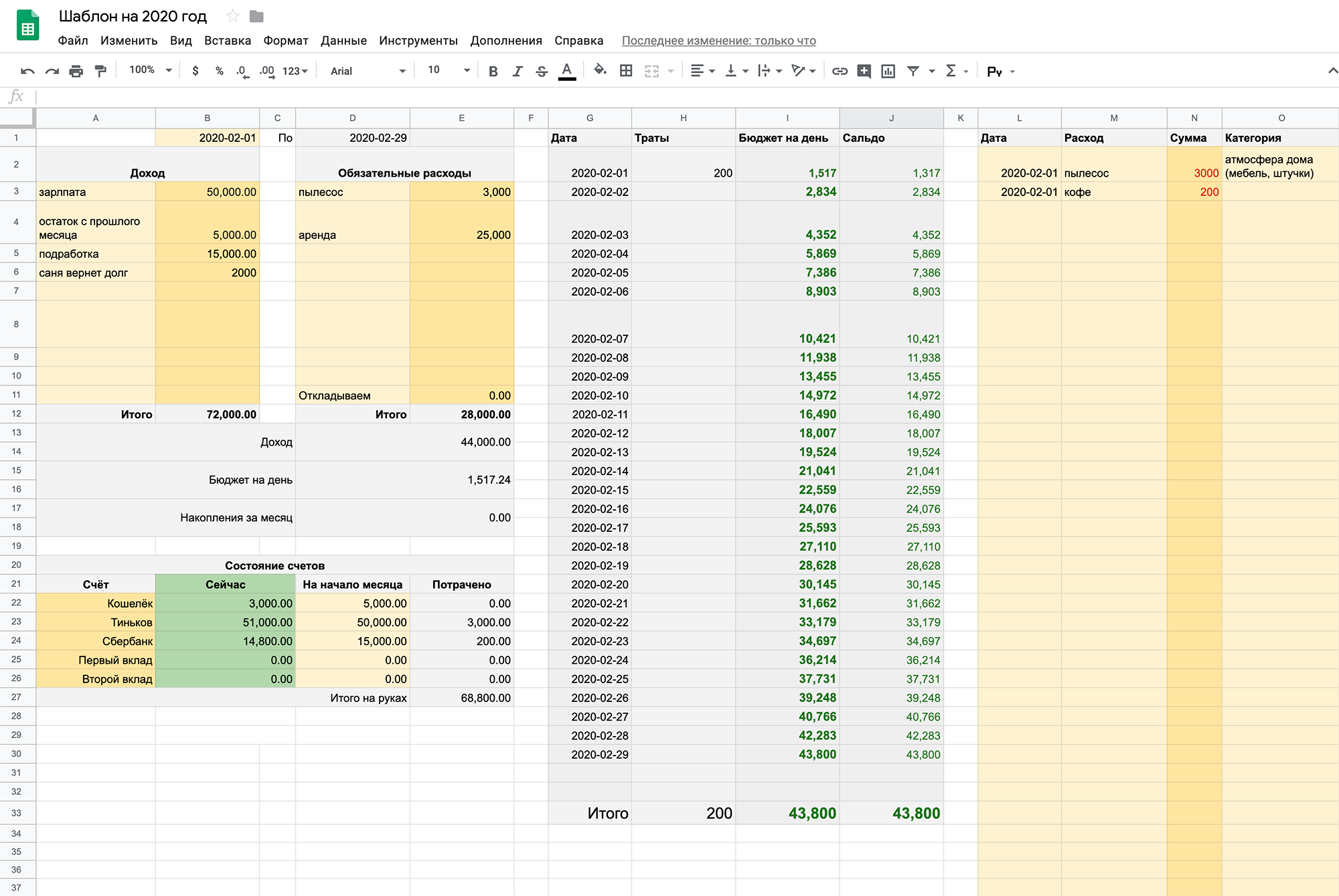Open text rotation dropdown
1339x896 pixels.
pyautogui.click(x=803, y=71)
